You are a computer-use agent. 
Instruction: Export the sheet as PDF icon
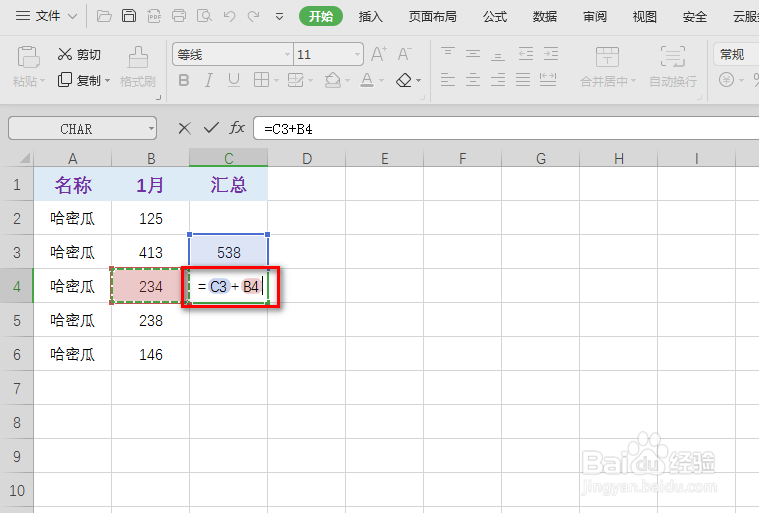point(154,16)
